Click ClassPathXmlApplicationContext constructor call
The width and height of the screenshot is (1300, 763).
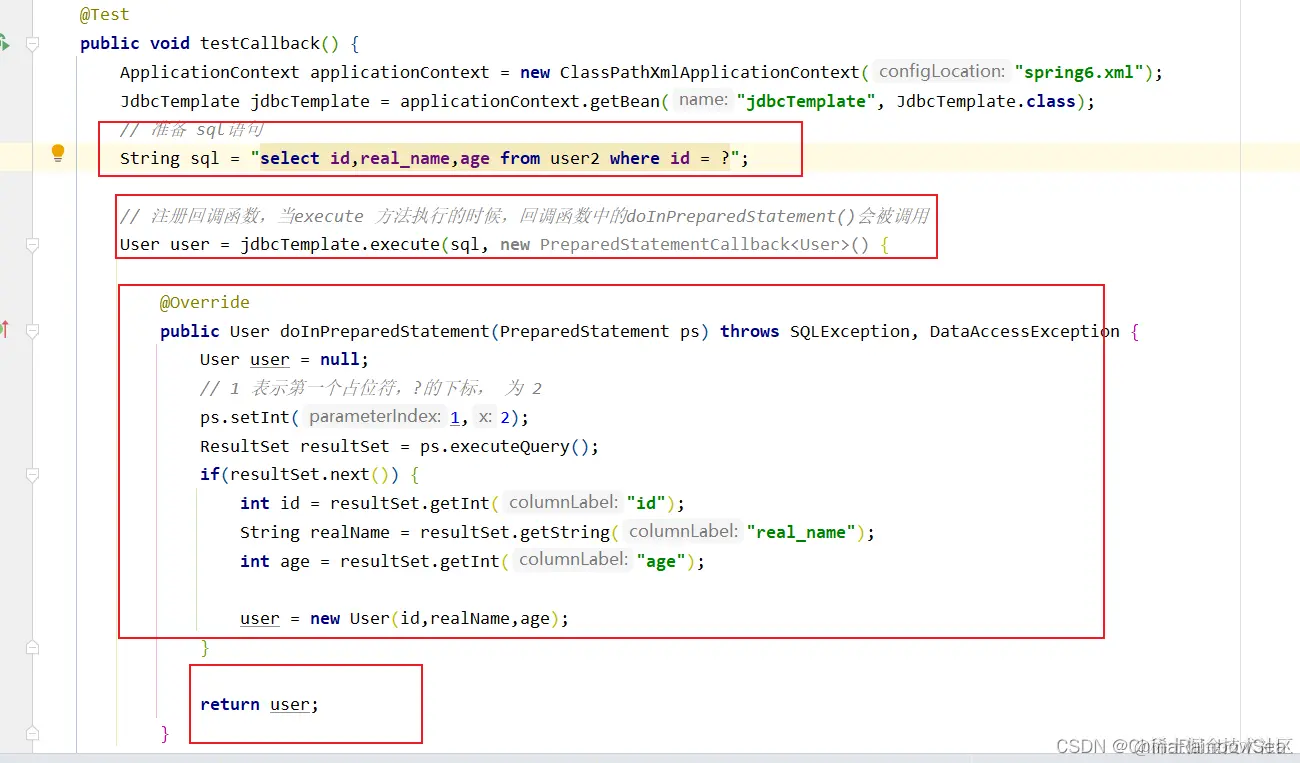(709, 72)
